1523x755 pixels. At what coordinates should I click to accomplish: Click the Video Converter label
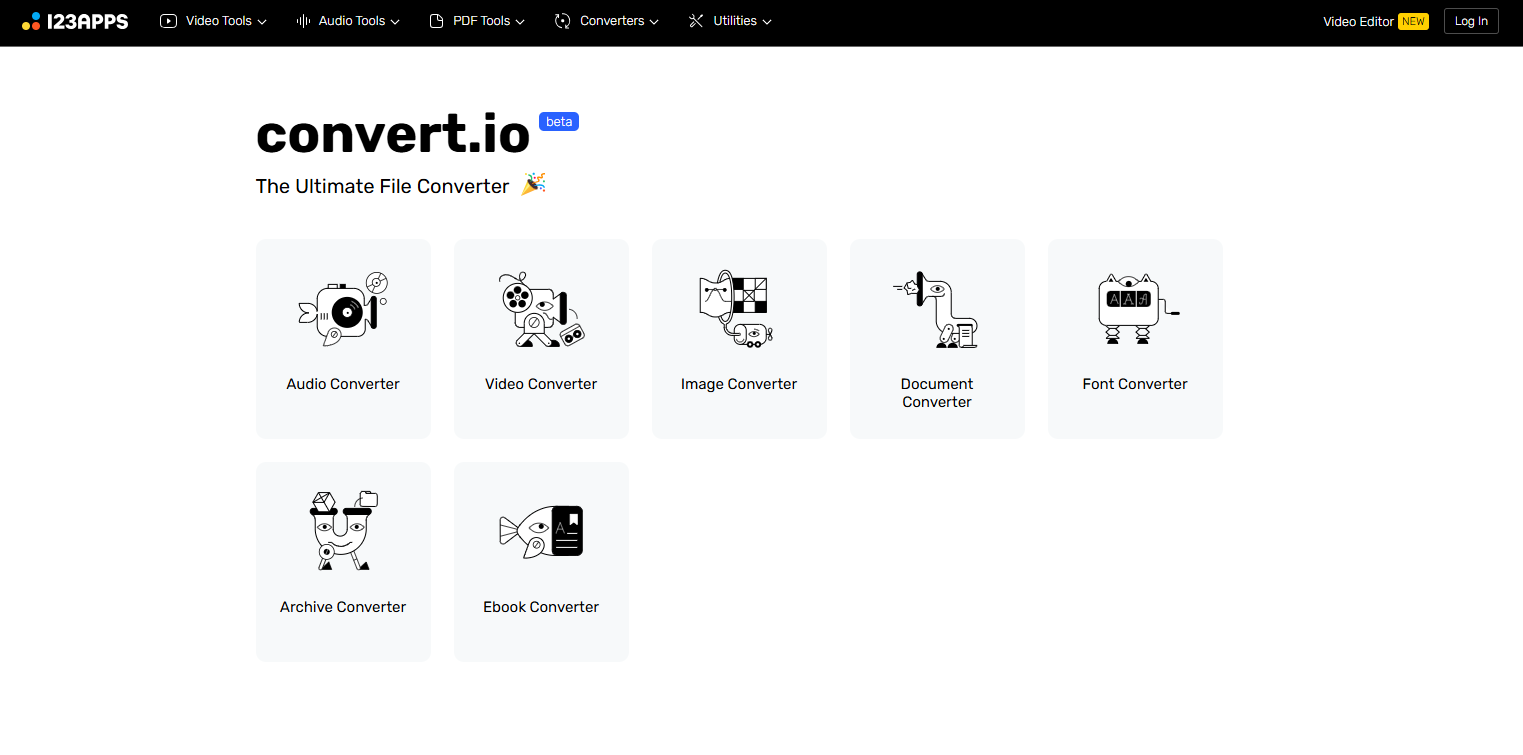click(x=541, y=384)
